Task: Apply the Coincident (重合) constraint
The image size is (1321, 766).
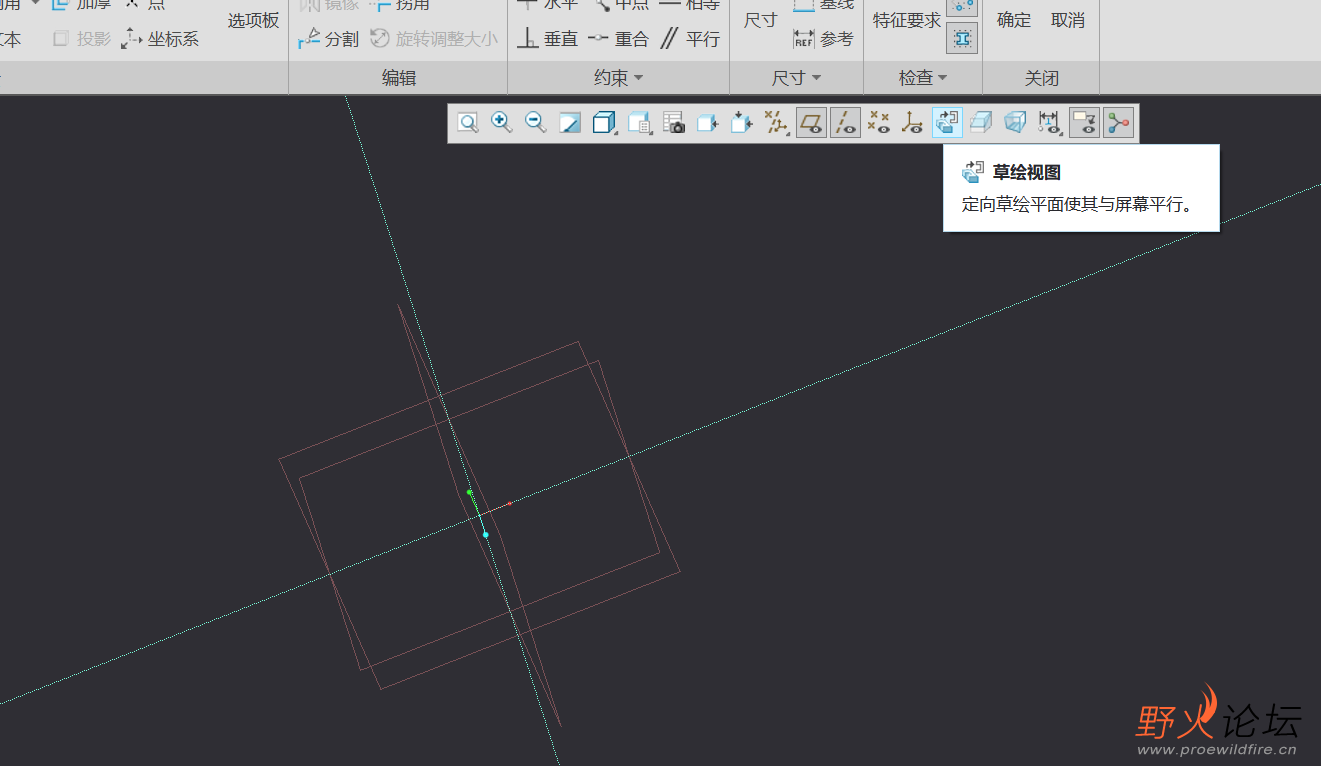Action: [618, 39]
